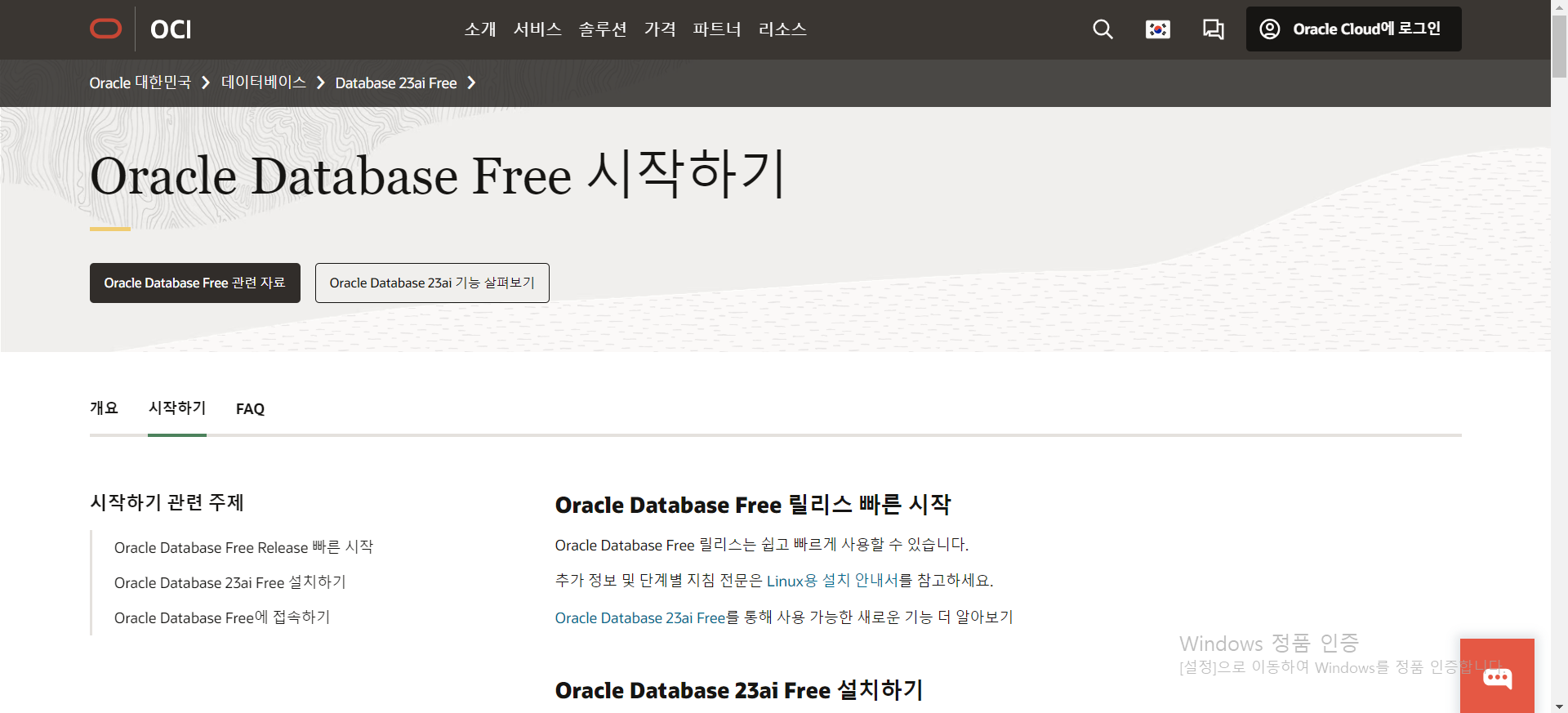1568x713 pixels.
Task: Click the Oracle red logo icon
Action: click(106, 29)
